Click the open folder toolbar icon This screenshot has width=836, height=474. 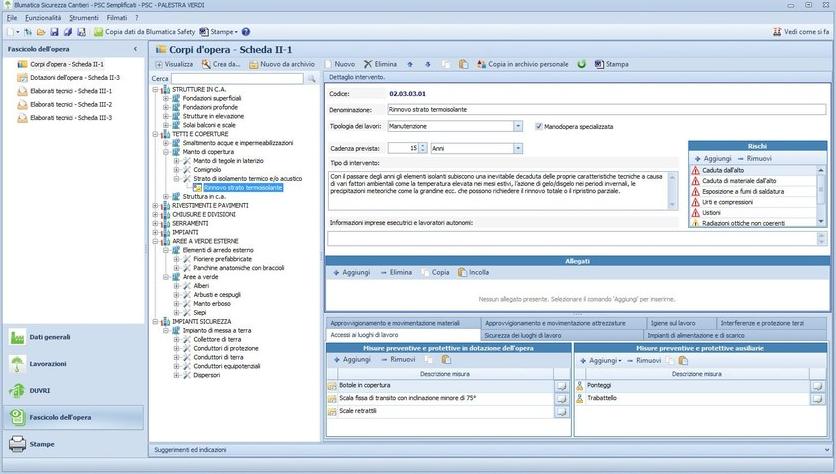41,32
